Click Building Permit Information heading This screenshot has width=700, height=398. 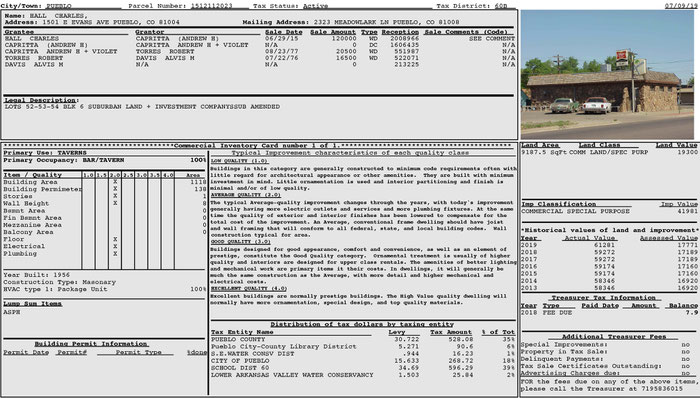point(91,344)
